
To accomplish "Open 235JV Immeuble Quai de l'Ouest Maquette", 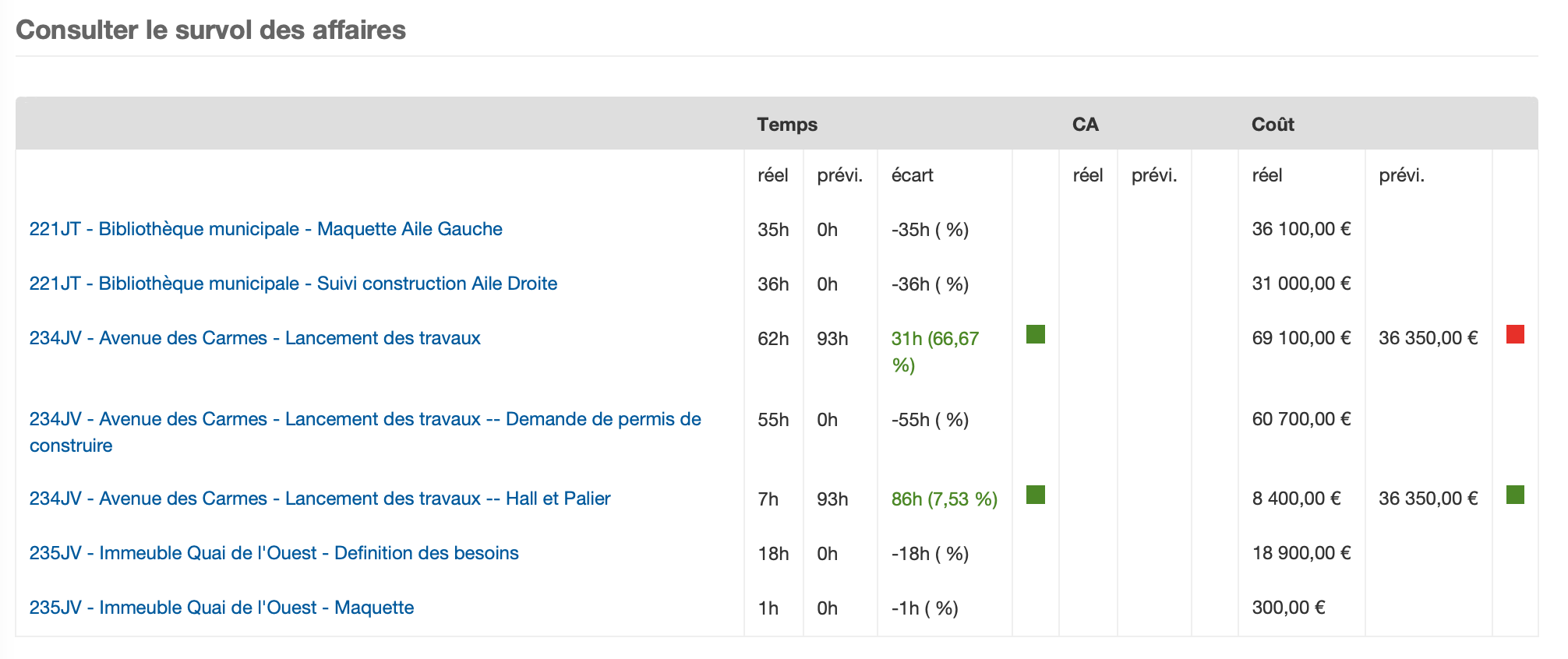I will point(221,608).
